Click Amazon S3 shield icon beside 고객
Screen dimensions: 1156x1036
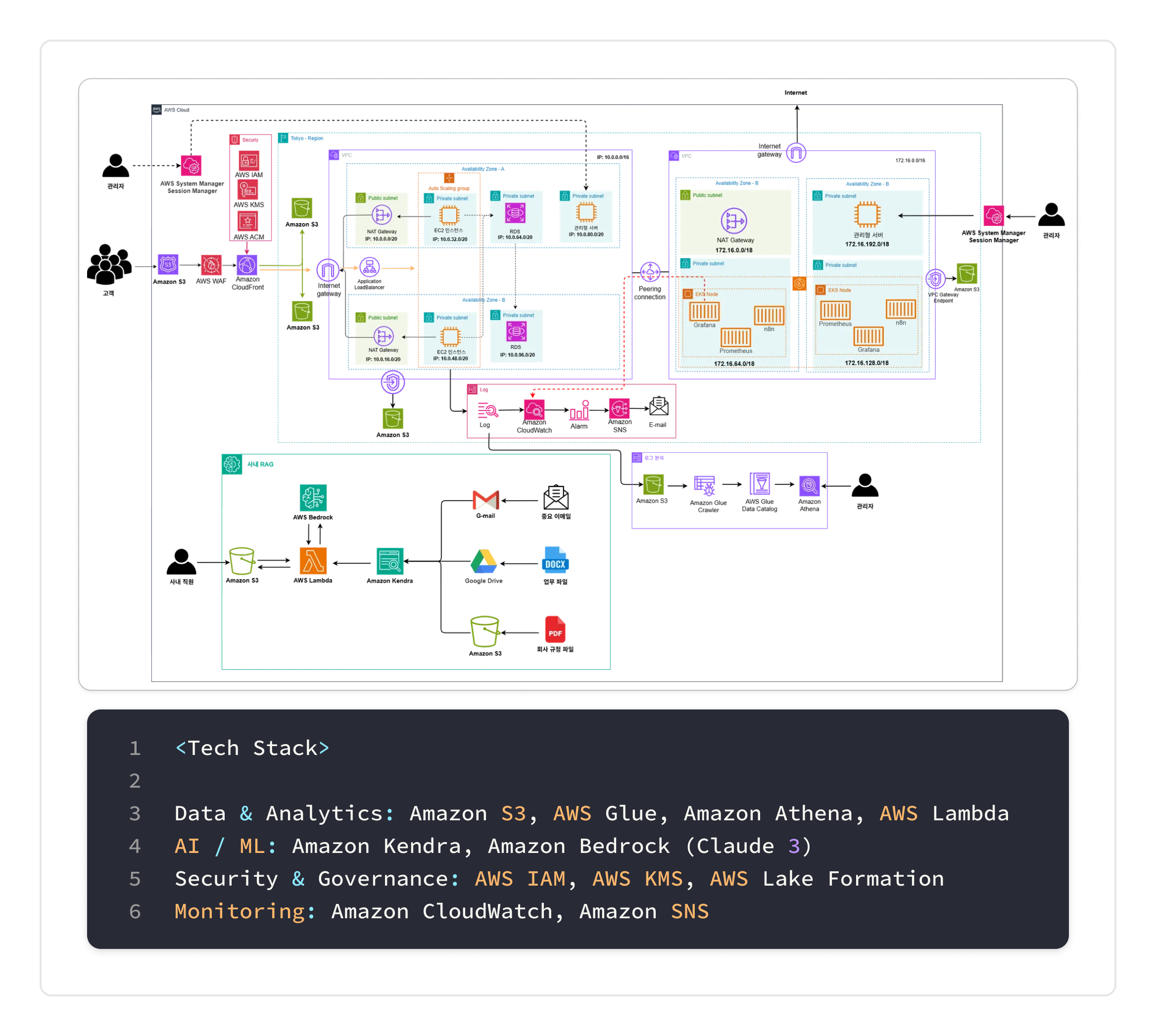[168, 265]
